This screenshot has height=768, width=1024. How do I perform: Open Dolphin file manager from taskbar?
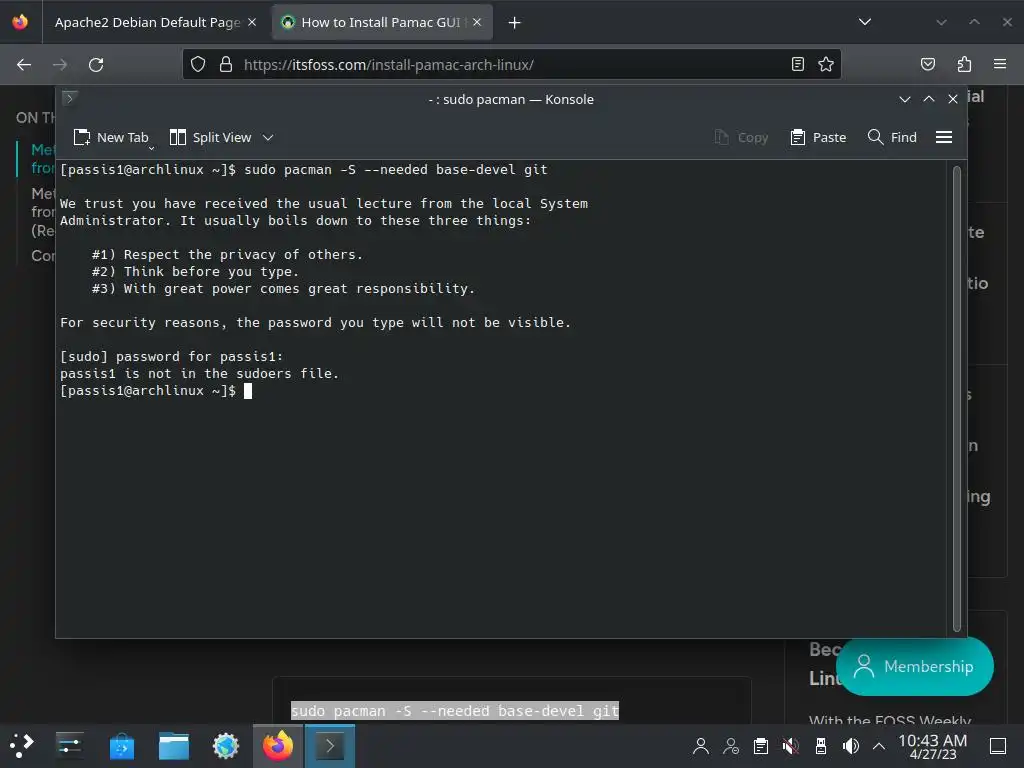[174, 746]
